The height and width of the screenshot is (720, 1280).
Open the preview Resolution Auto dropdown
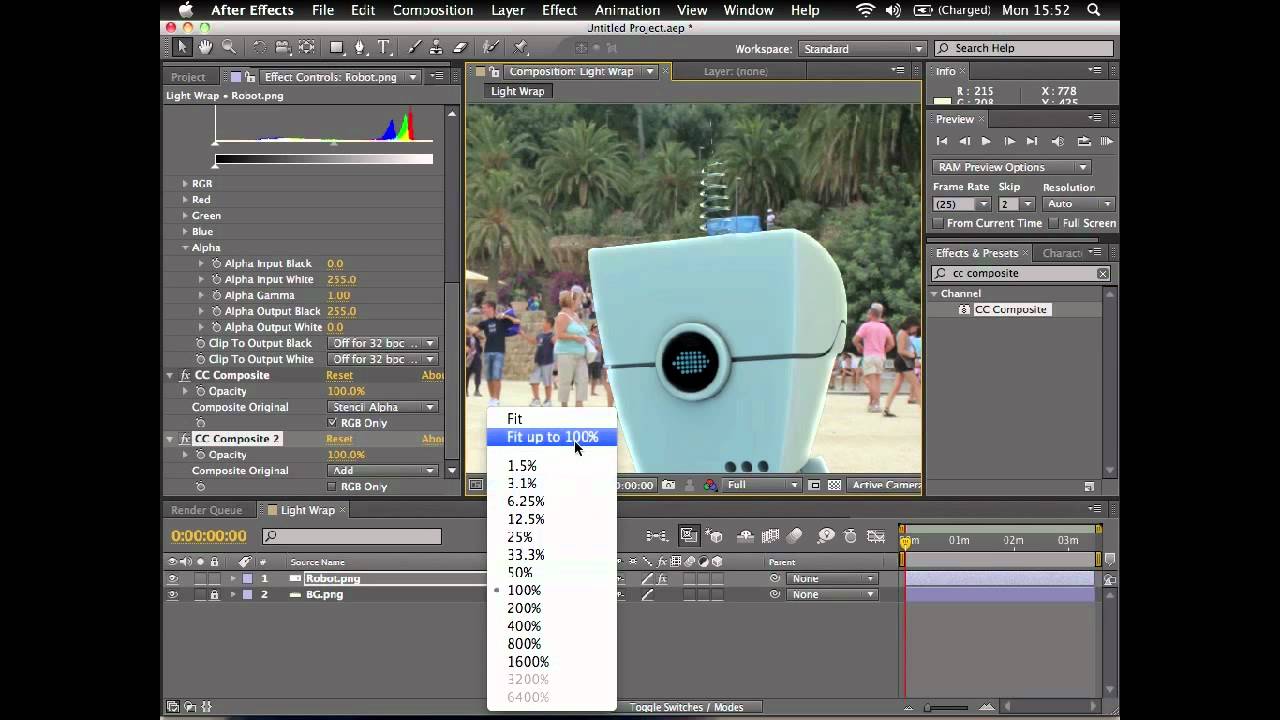click(1078, 204)
